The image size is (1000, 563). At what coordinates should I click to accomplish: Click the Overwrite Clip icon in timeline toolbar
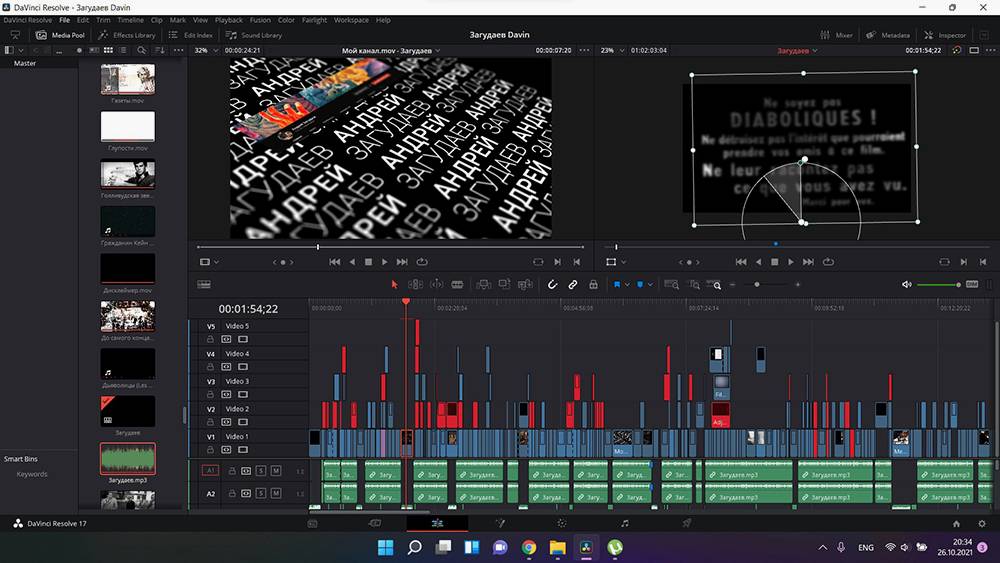pos(504,284)
